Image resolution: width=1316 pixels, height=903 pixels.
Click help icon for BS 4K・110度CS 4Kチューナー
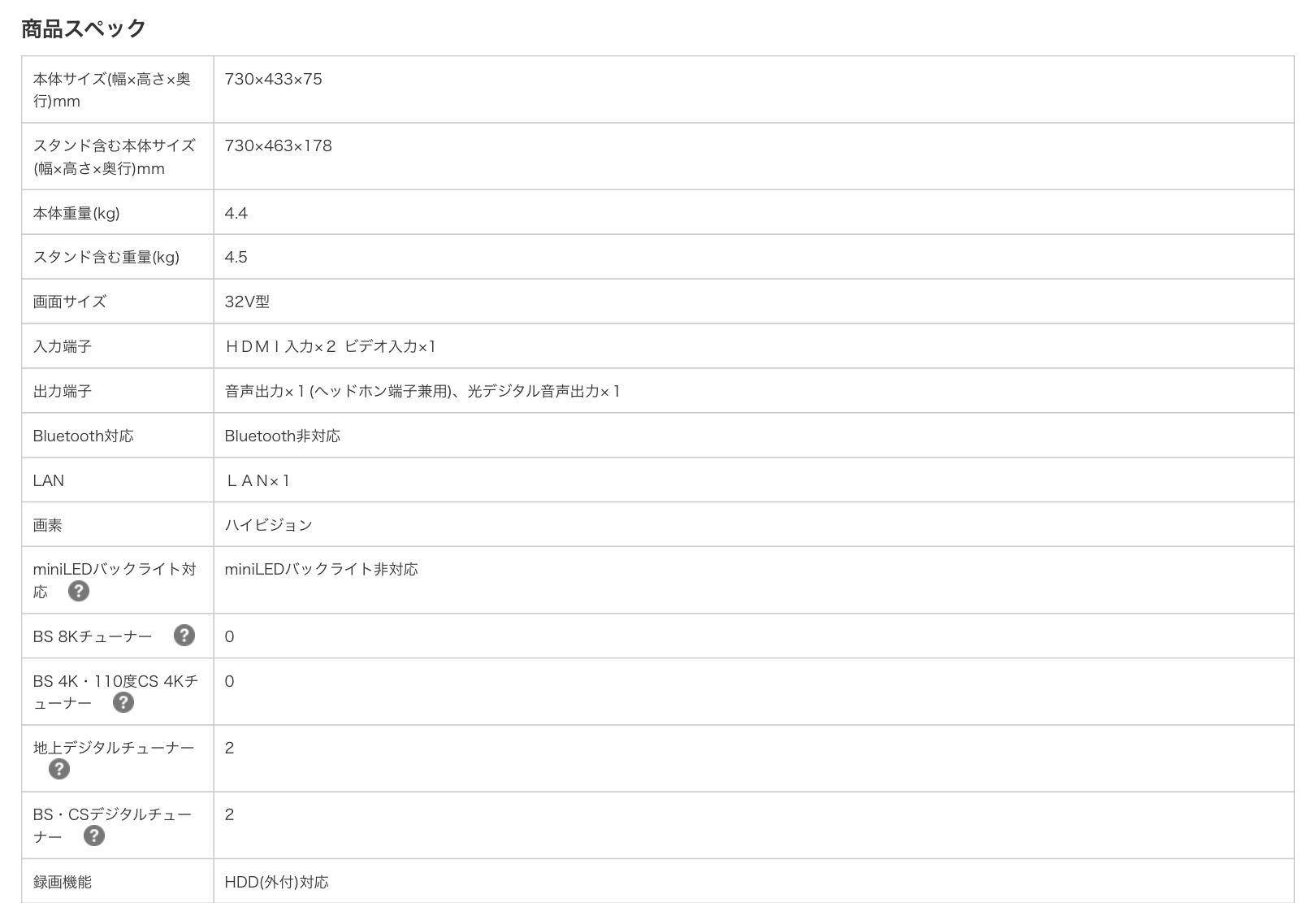[123, 702]
